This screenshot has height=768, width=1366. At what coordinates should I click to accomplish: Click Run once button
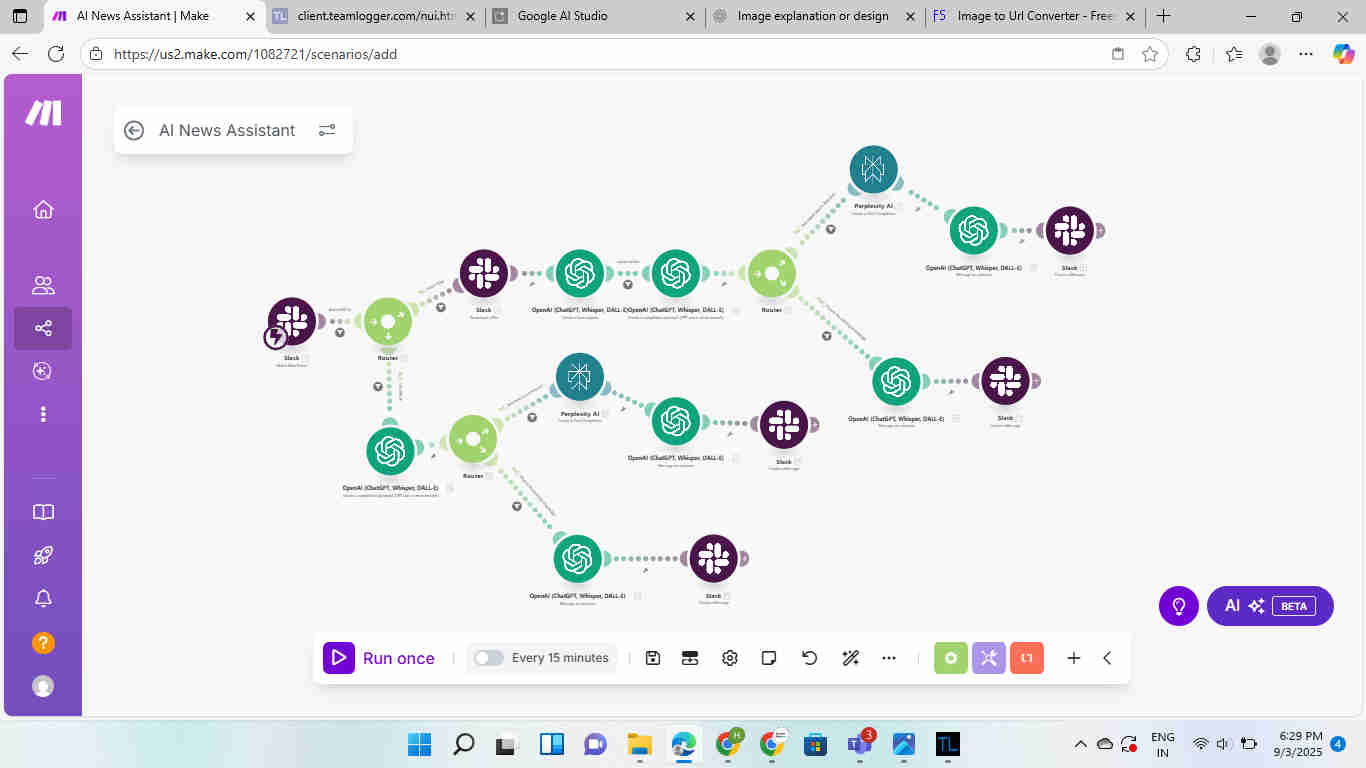click(x=380, y=658)
